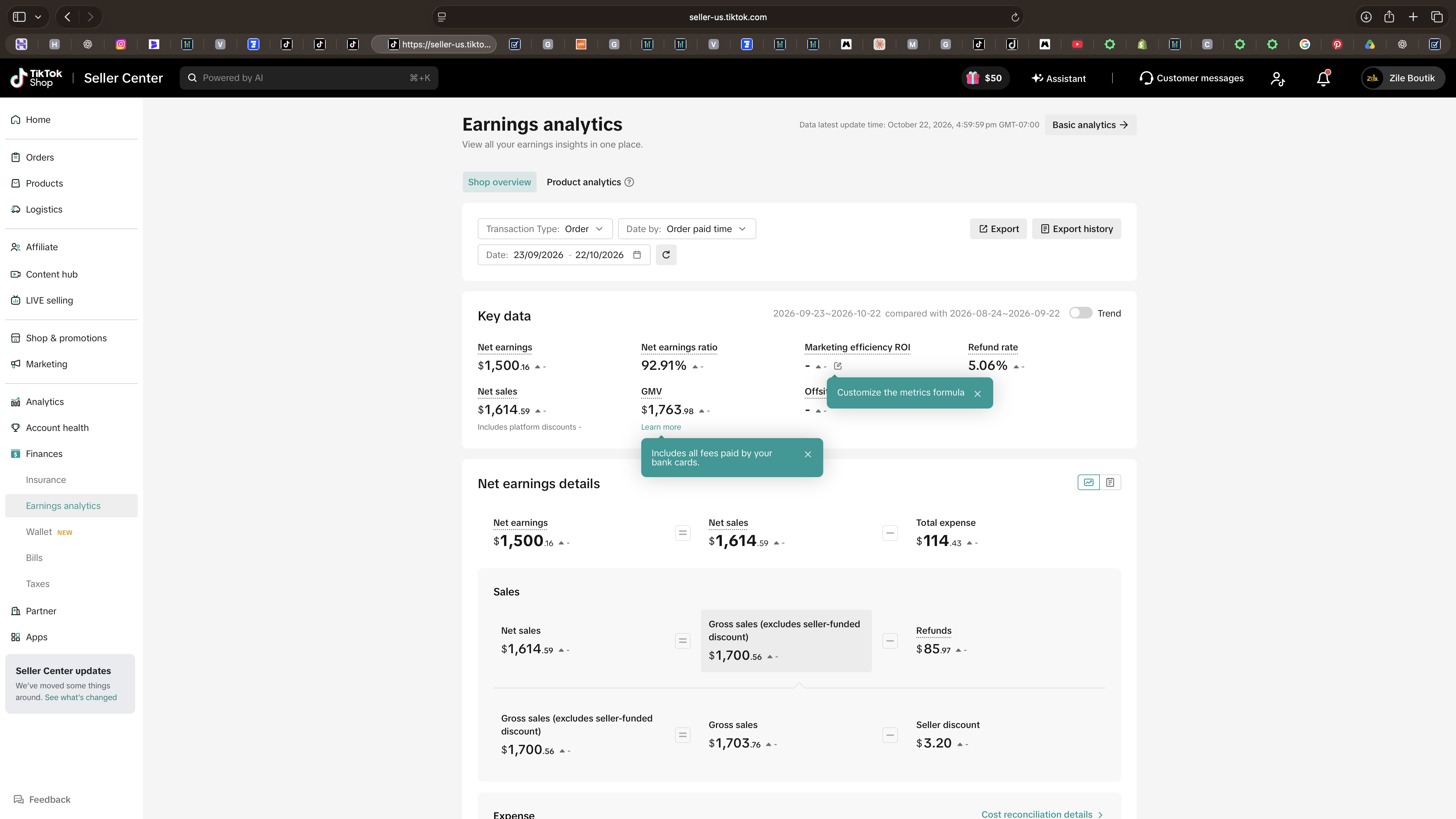The height and width of the screenshot is (819, 1456).
Task: Click Product analytics help question icon
Action: [x=629, y=182]
